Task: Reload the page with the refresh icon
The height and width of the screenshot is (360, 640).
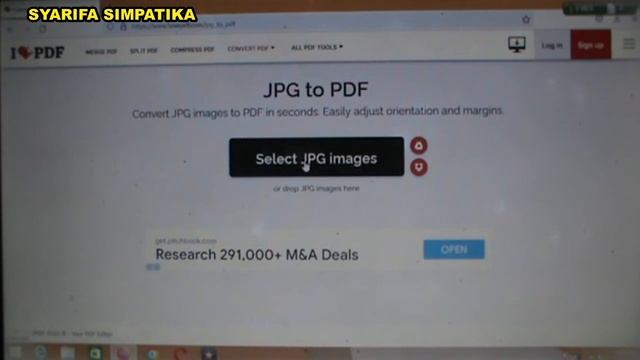Action: click(43, 29)
